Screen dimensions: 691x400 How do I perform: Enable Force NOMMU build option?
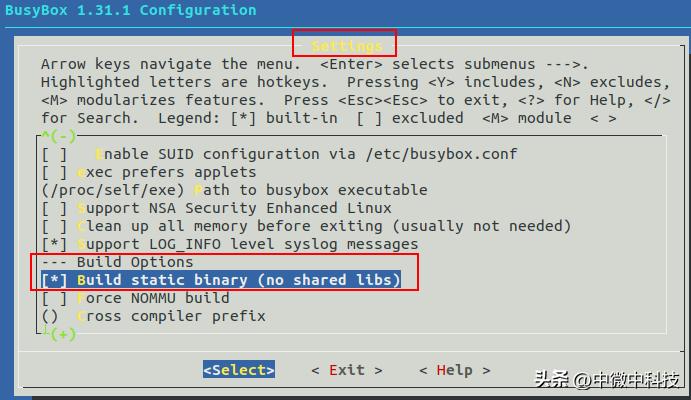(135, 298)
